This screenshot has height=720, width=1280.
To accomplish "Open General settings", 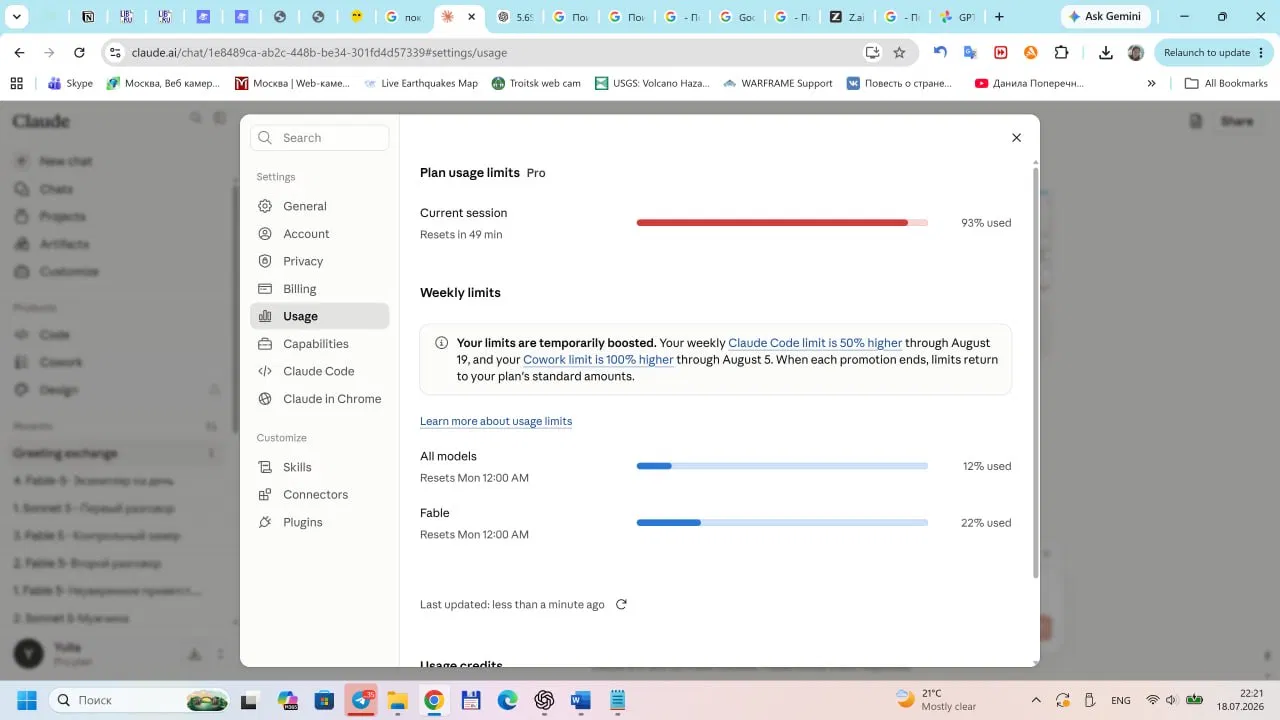I will (x=319, y=206).
